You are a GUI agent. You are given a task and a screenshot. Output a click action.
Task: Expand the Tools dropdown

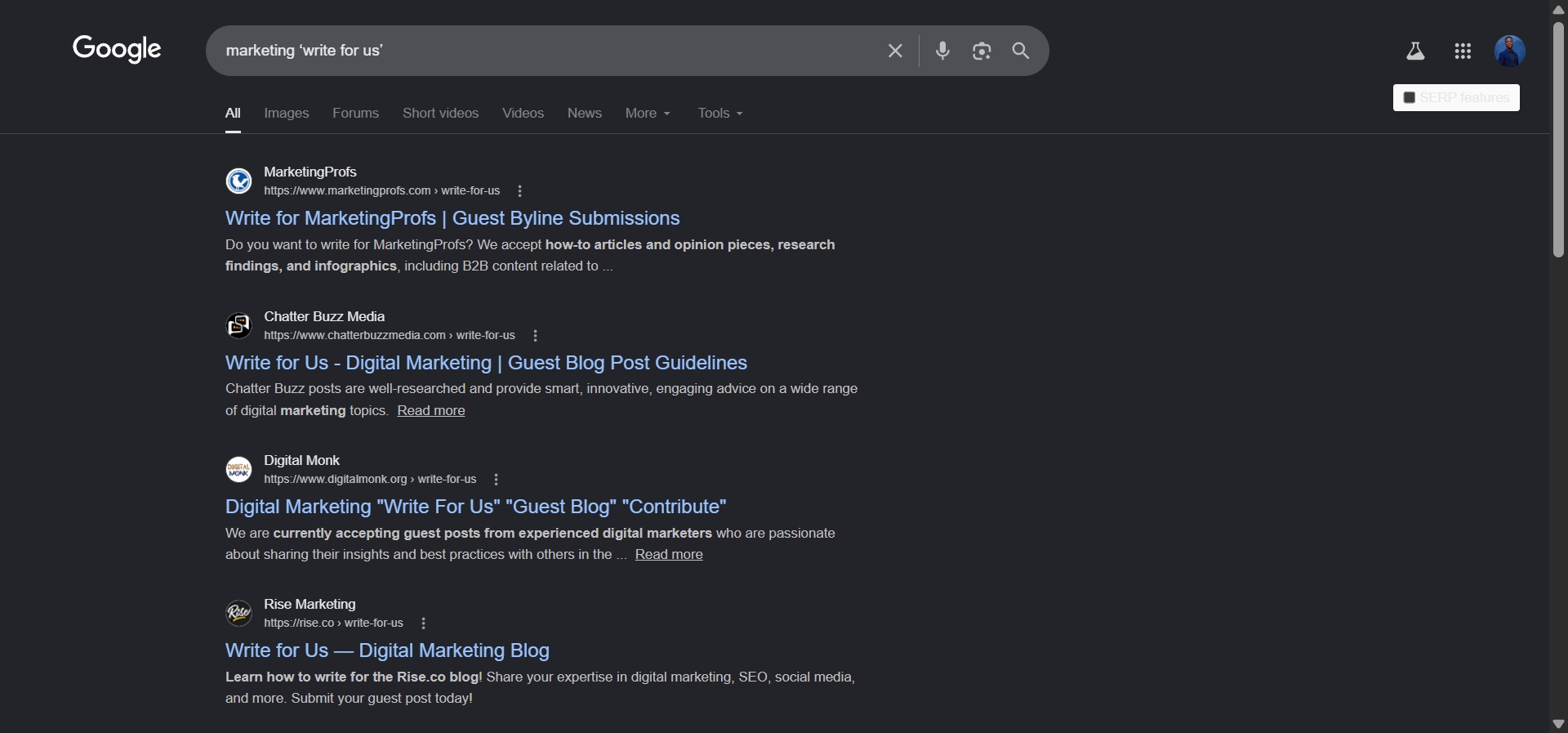tap(720, 113)
